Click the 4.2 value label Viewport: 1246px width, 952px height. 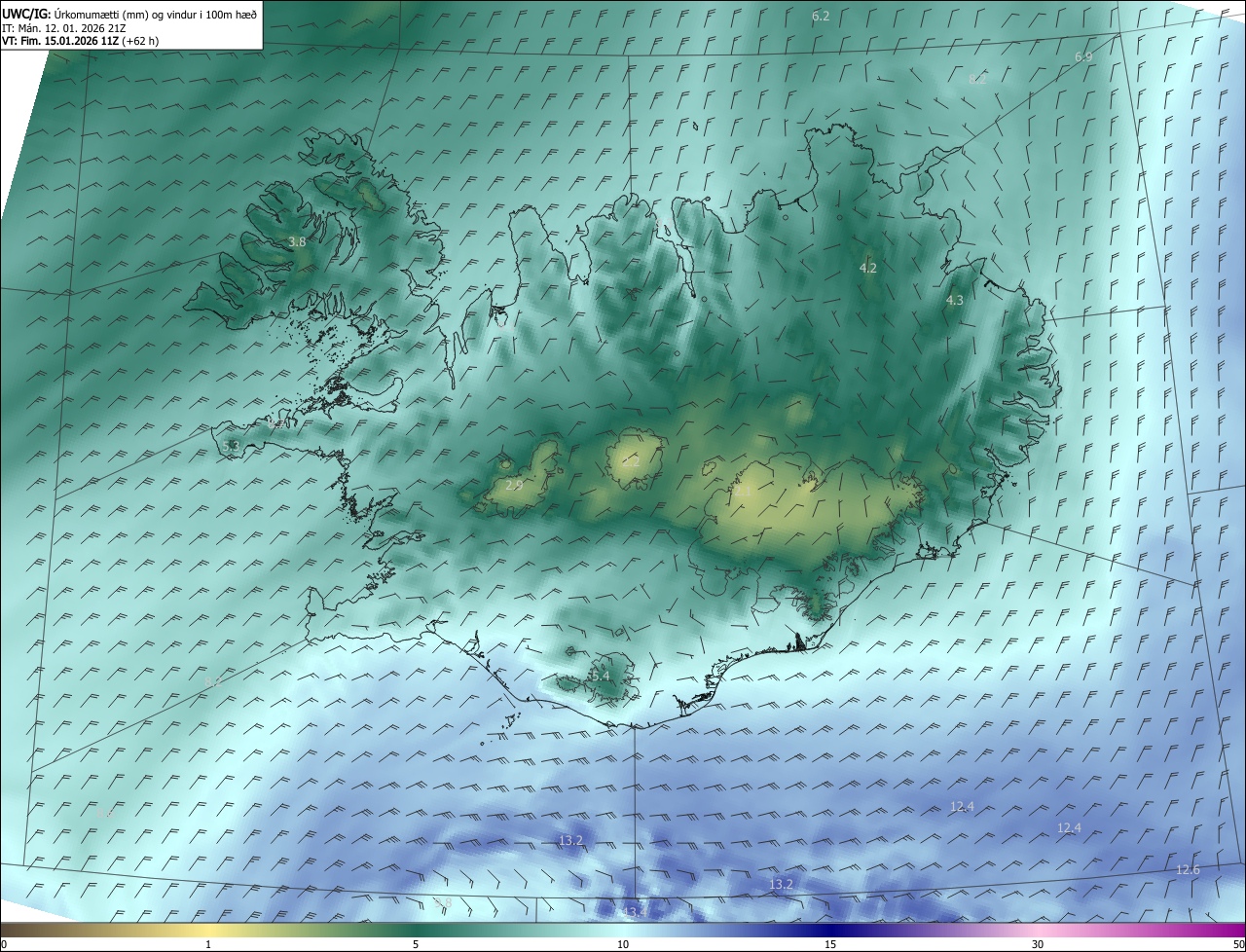pyautogui.click(x=868, y=268)
